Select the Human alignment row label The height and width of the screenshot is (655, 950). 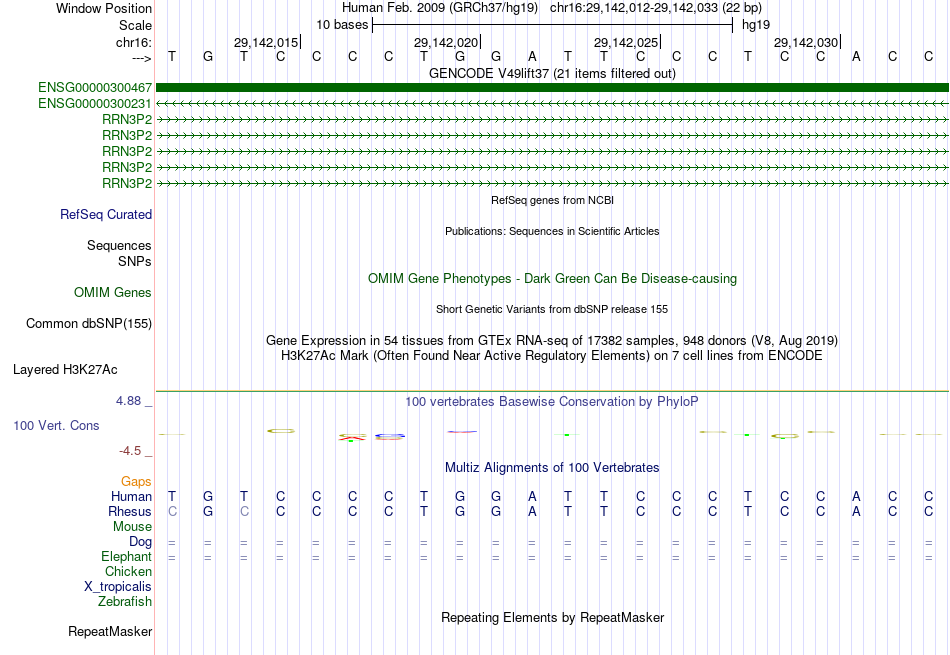[131, 496]
